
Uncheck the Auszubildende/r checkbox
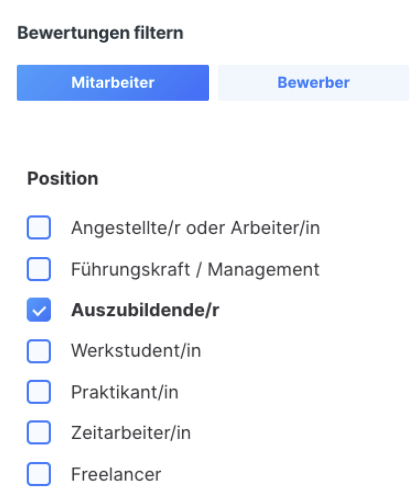39,310
